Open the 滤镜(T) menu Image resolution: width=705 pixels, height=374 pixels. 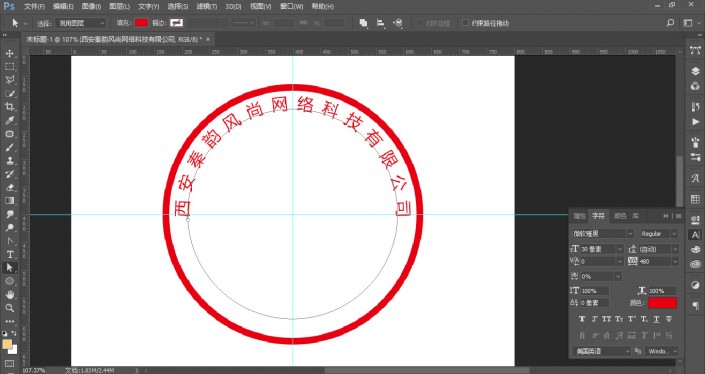pyautogui.click(x=207, y=6)
